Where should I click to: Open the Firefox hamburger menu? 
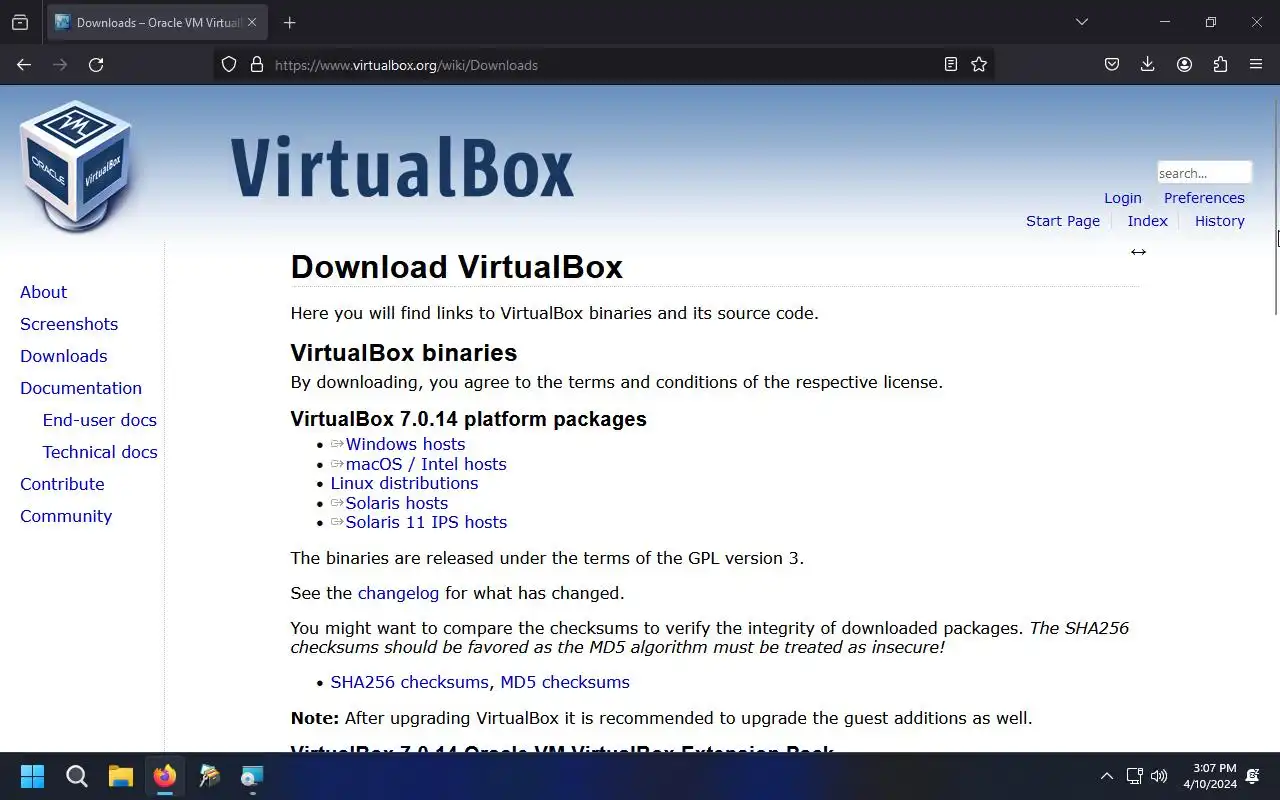click(1256, 64)
